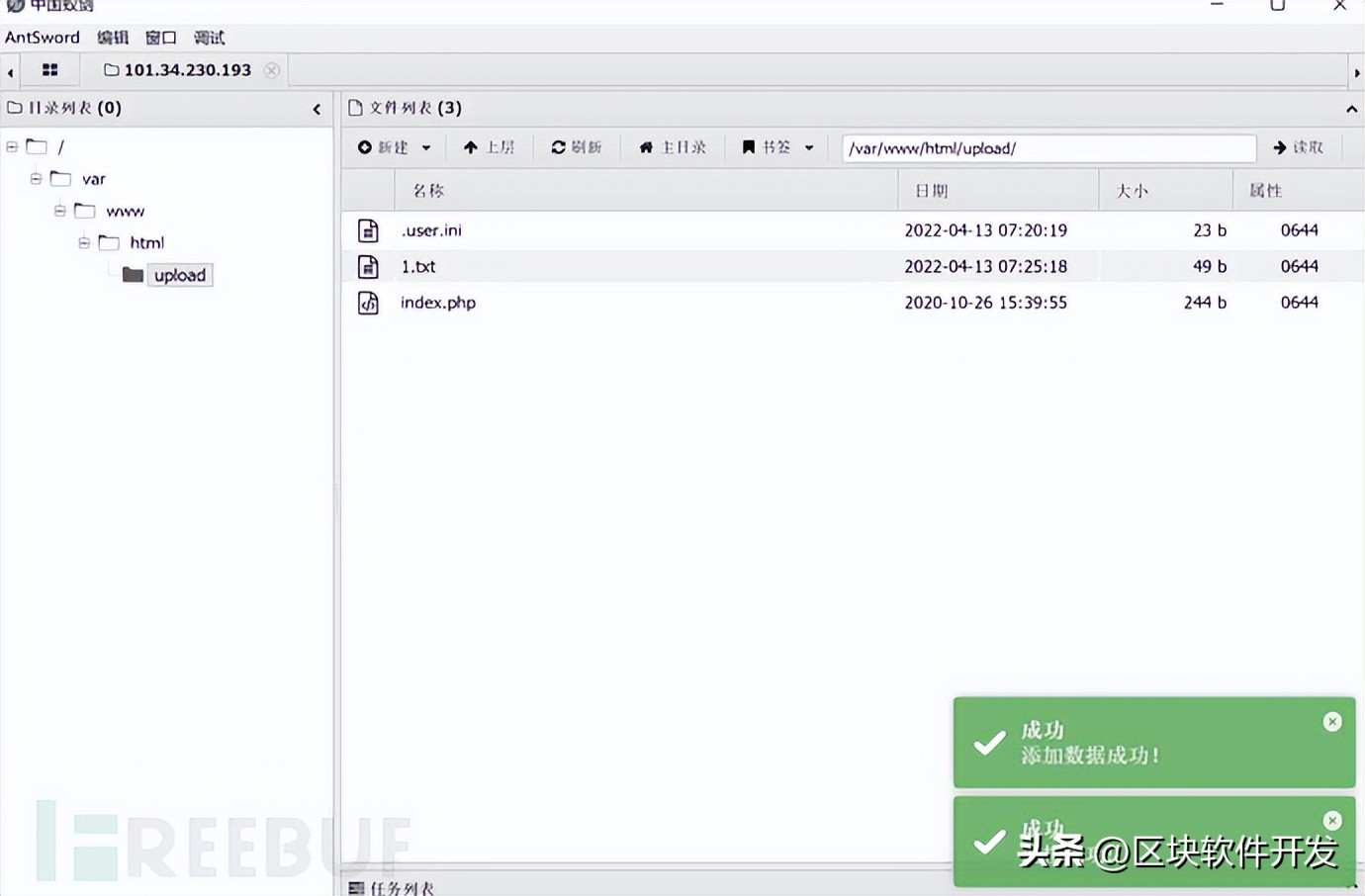Load the path using 读取 button
The width and height of the screenshot is (1365, 896).
(1299, 146)
